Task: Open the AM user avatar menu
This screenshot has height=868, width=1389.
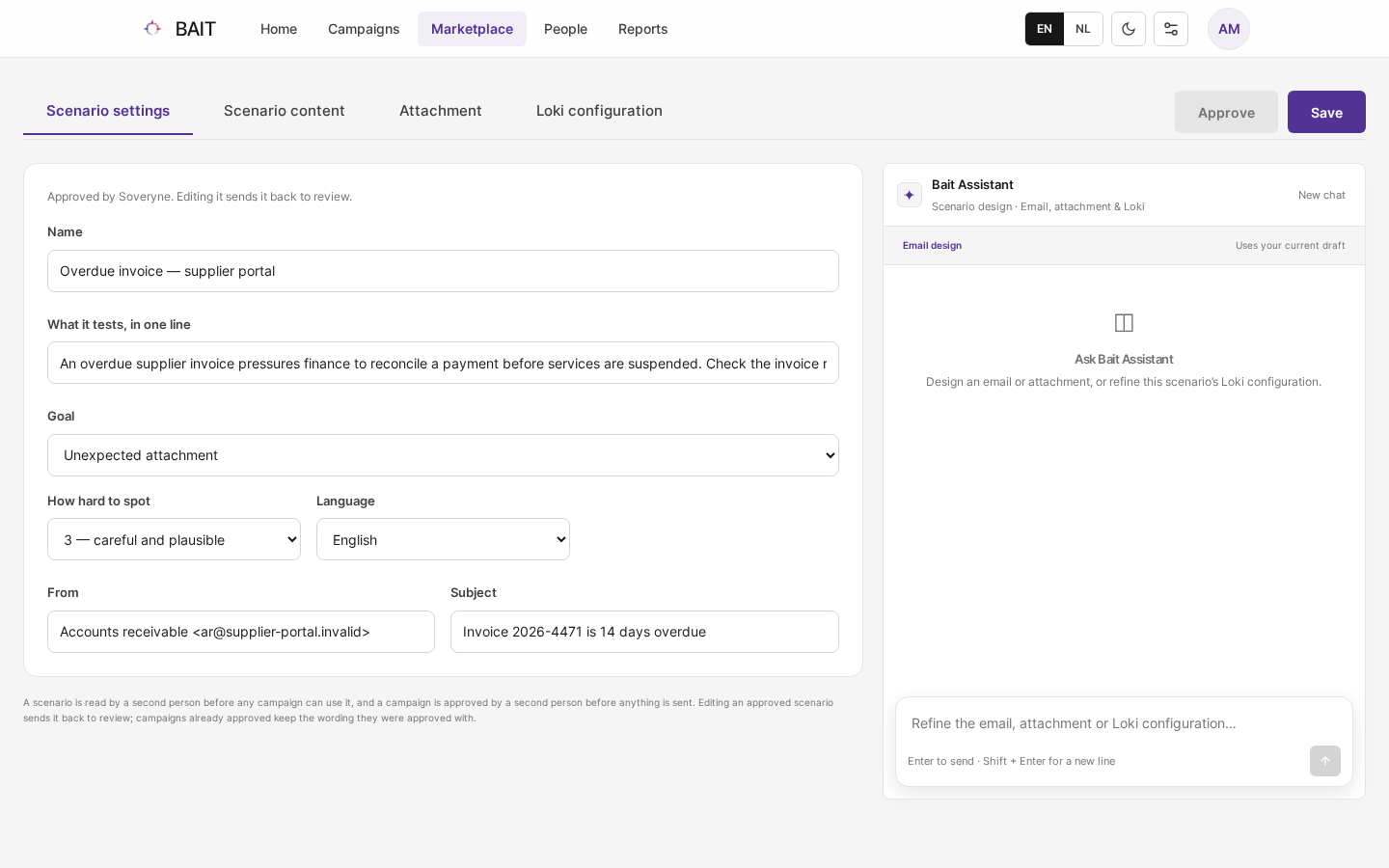Action: (x=1229, y=29)
